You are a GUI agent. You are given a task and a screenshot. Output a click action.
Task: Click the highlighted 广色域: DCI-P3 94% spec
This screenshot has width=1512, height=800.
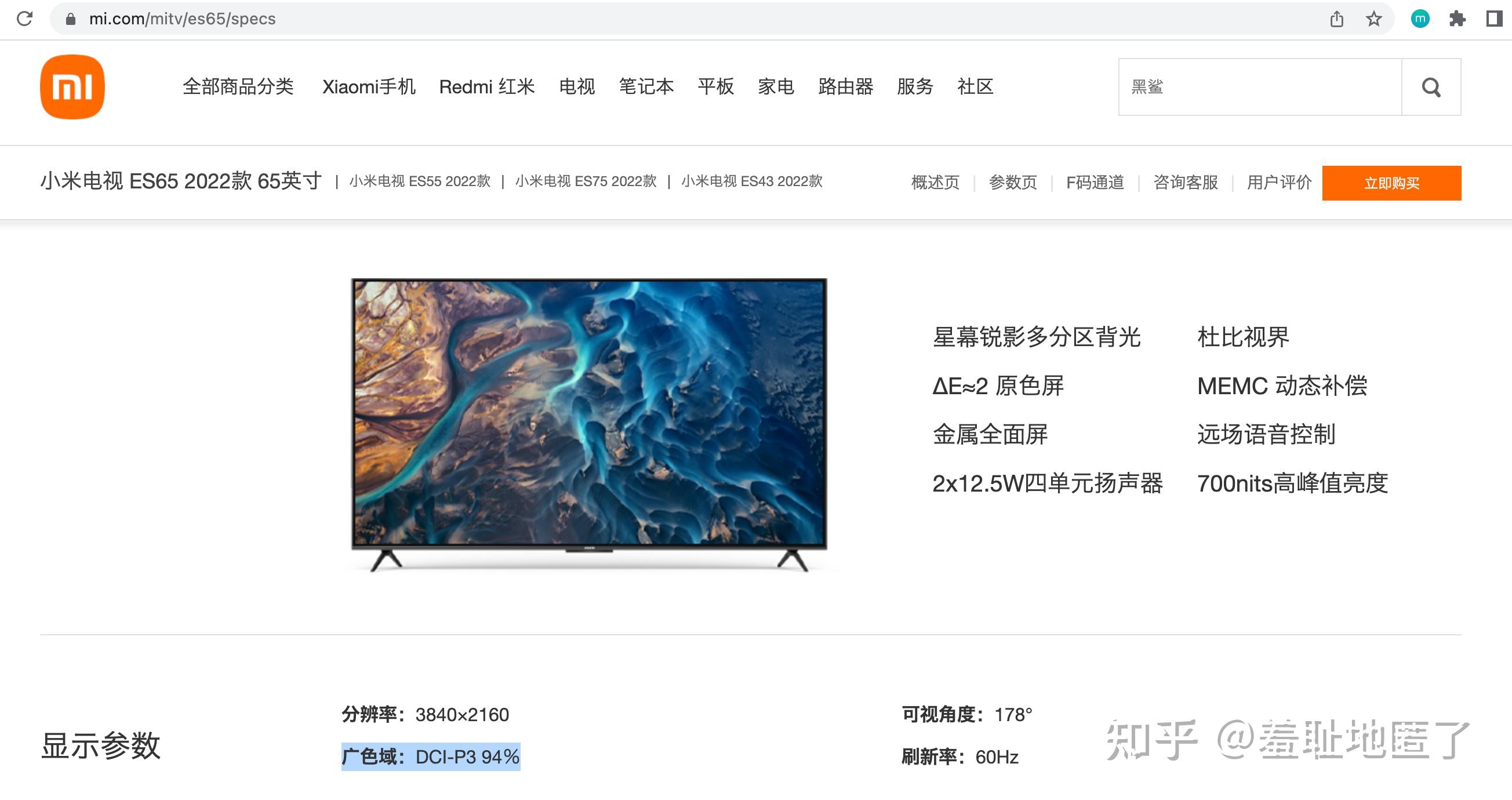[x=431, y=757]
